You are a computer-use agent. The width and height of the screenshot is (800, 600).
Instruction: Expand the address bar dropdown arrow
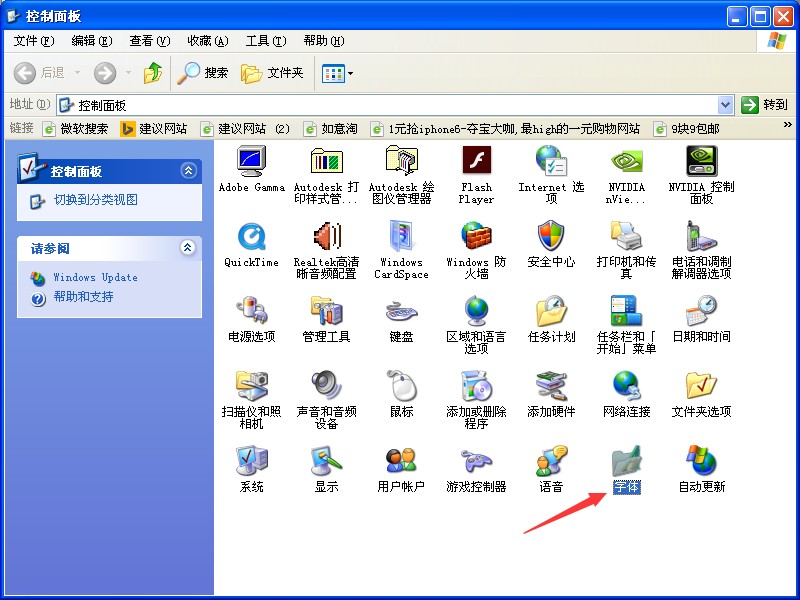click(725, 105)
